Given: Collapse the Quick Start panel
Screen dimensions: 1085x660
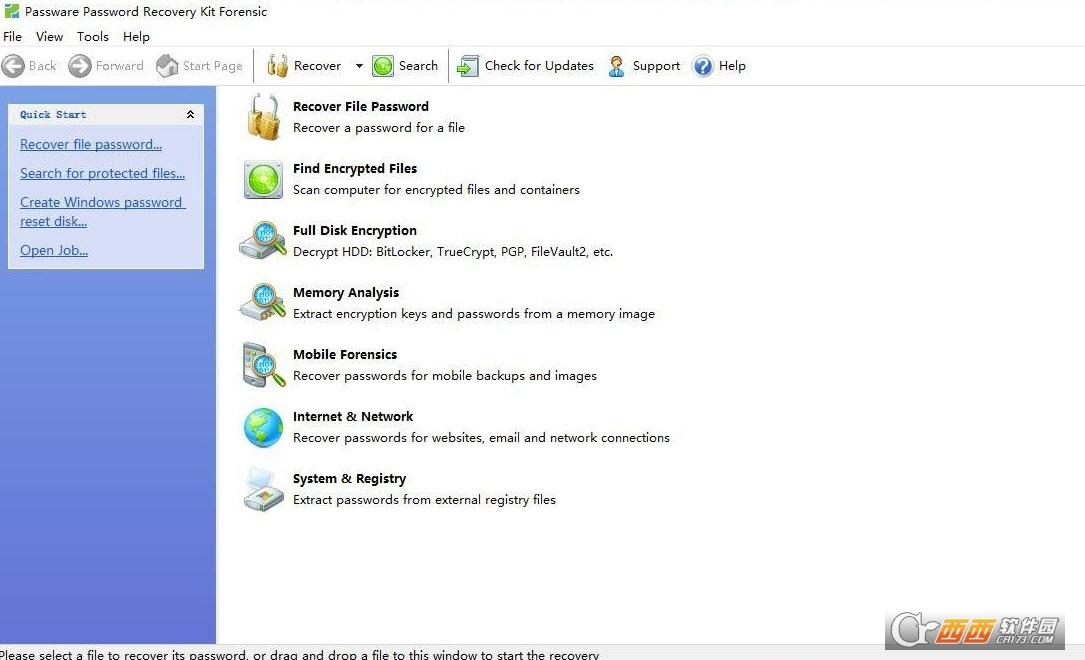Looking at the screenshot, I should pos(190,114).
